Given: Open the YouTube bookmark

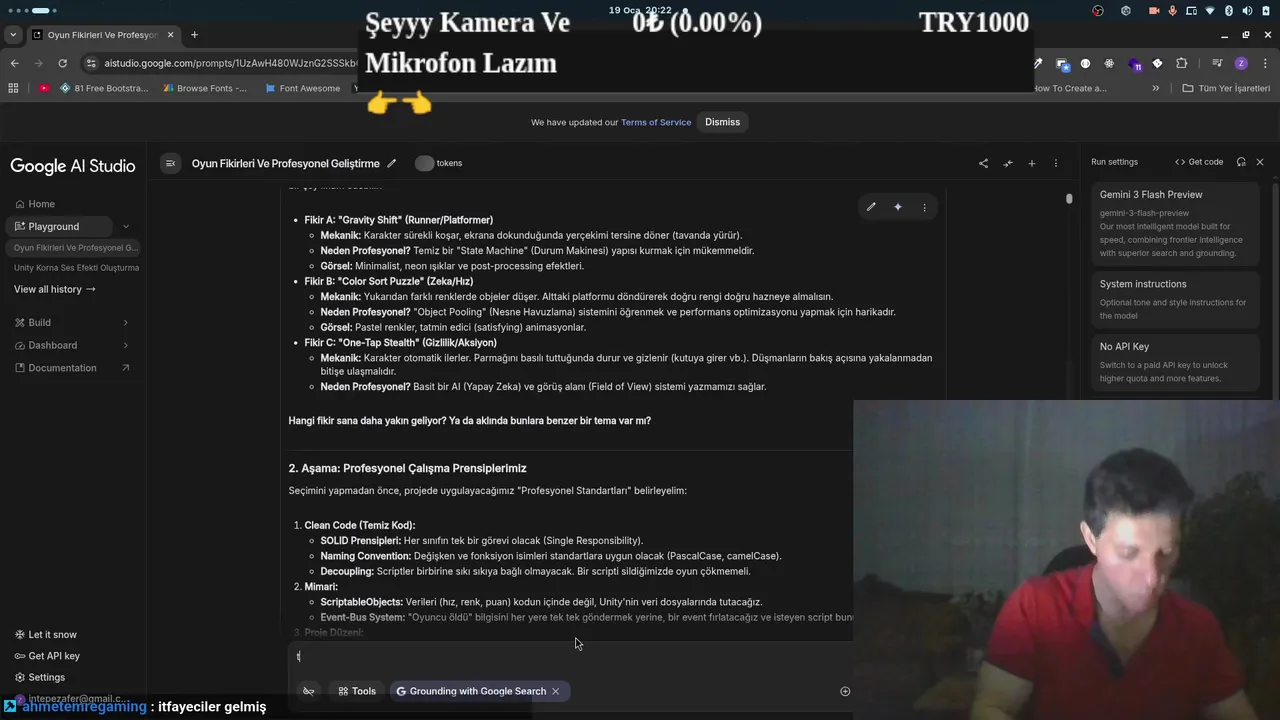Looking at the screenshot, I should pyautogui.click(x=44, y=88).
